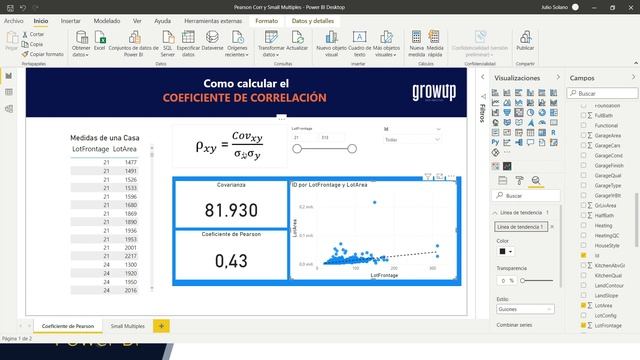Screen dimensions: 640x360
Task: Check the FullBath field checkbox
Action: pyautogui.click(x=583, y=116)
